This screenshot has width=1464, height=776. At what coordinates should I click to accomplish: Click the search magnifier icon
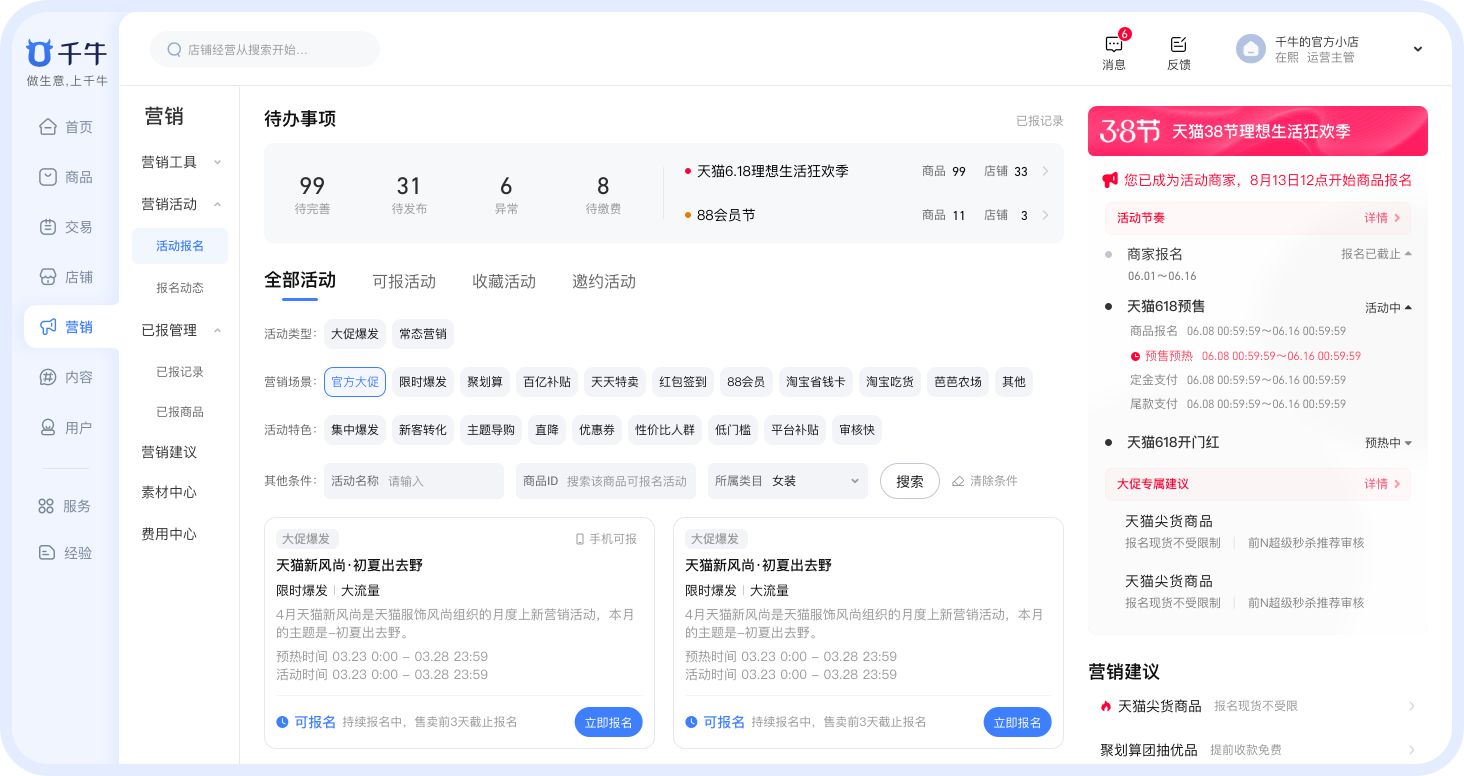click(174, 49)
